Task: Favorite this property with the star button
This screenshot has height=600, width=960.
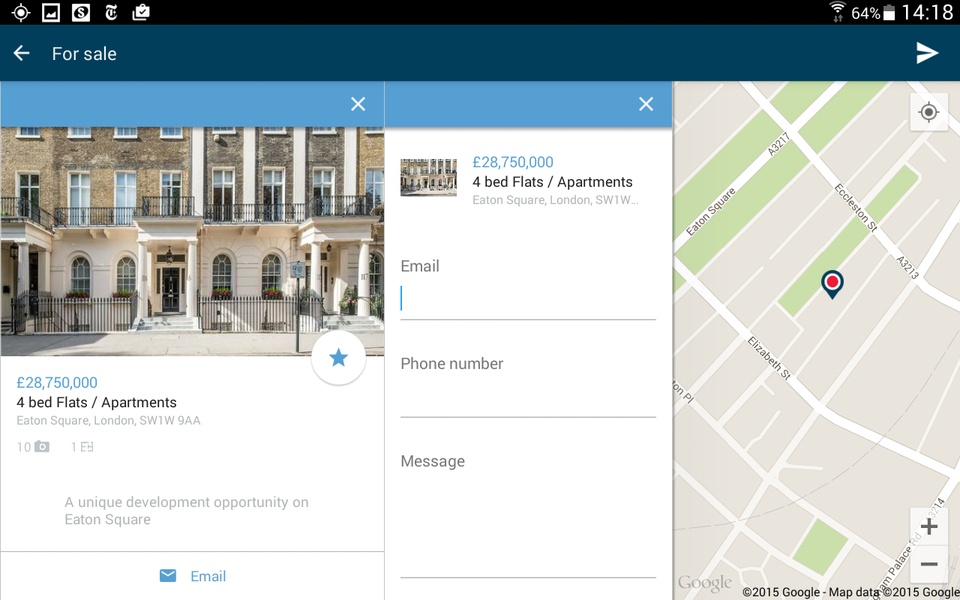Action: [x=339, y=358]
